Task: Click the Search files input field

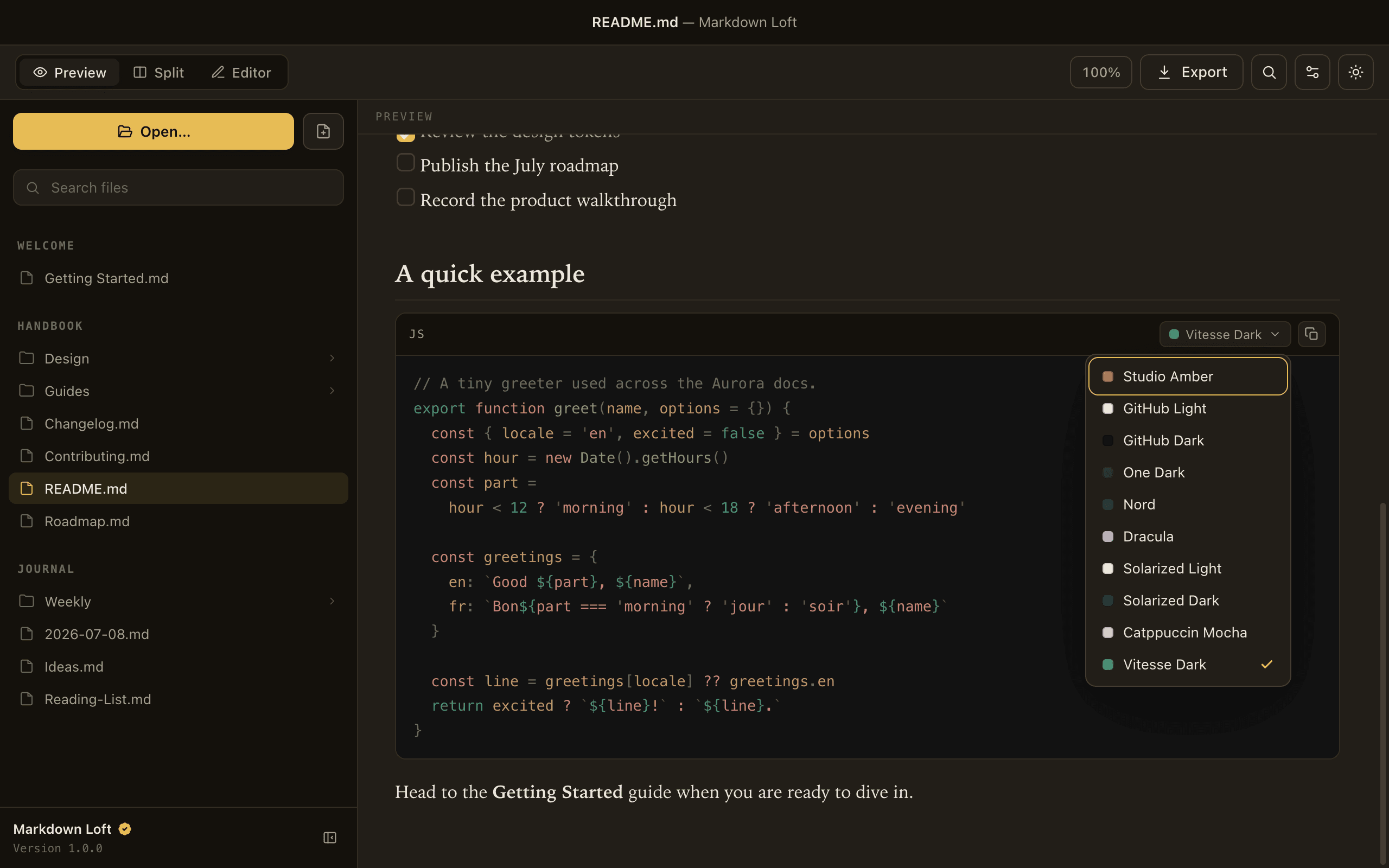Action: click(179, 188)
